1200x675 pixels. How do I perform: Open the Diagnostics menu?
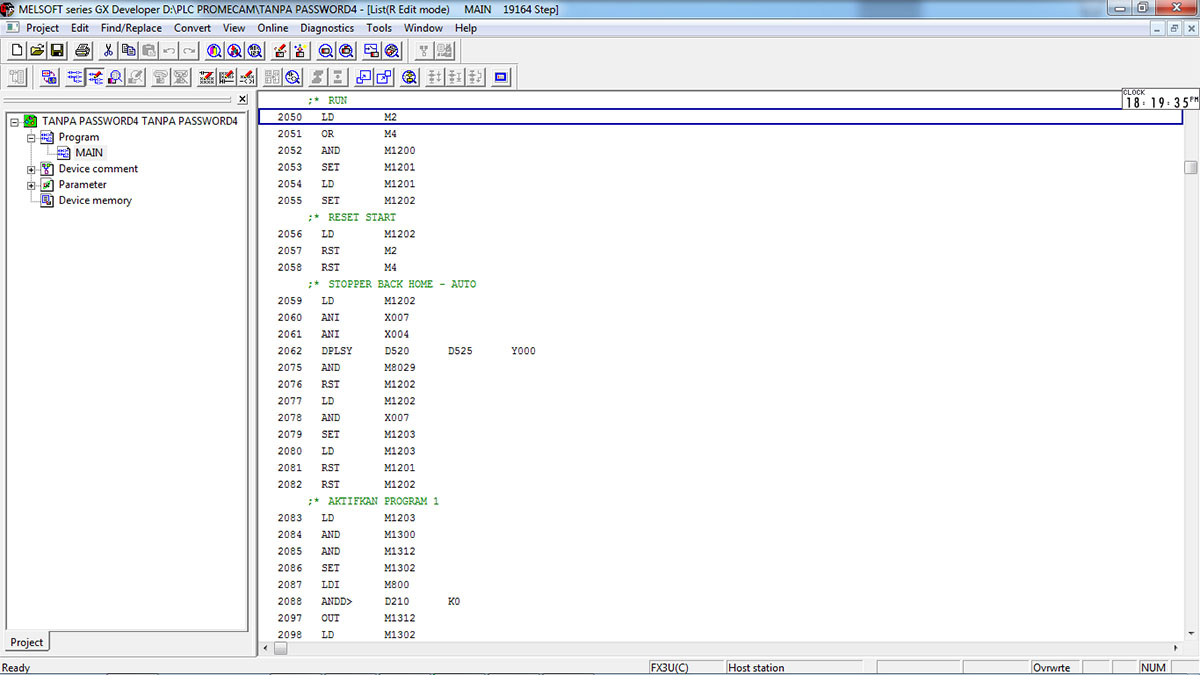click(327, 28)
